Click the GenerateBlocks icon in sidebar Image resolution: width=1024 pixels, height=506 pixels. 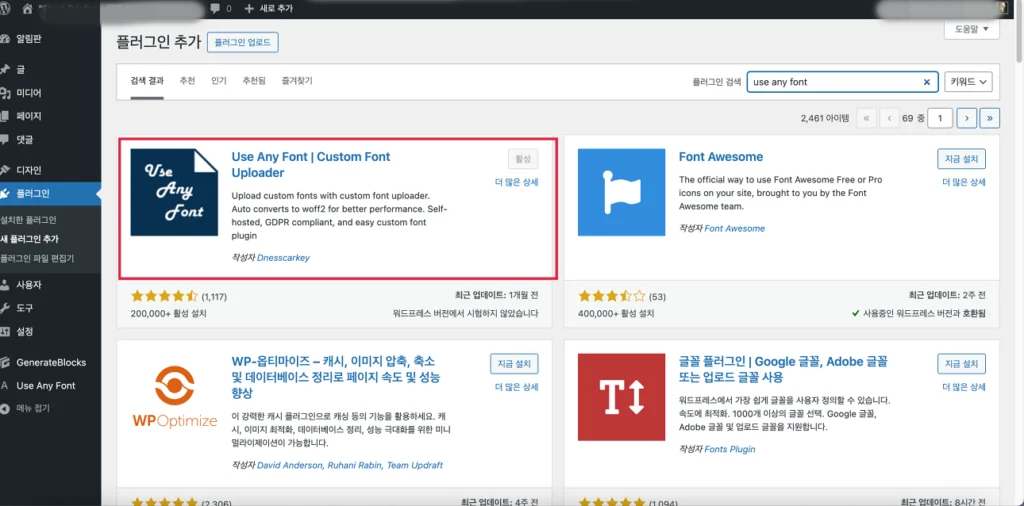[5, 362]
